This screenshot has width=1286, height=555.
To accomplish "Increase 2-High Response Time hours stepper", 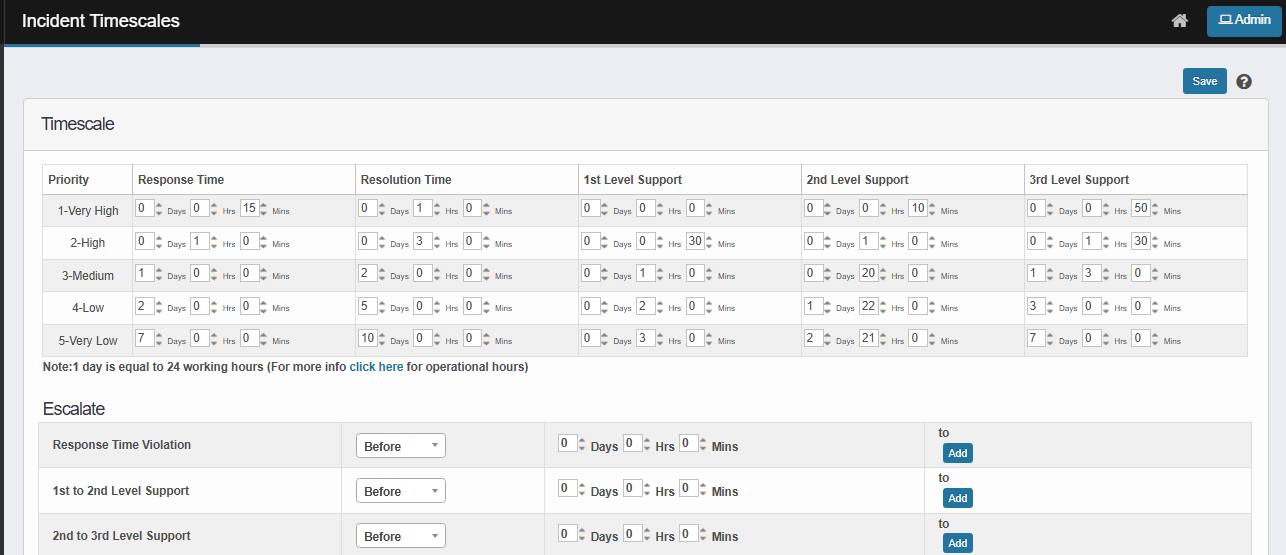I will coord(212,237).
